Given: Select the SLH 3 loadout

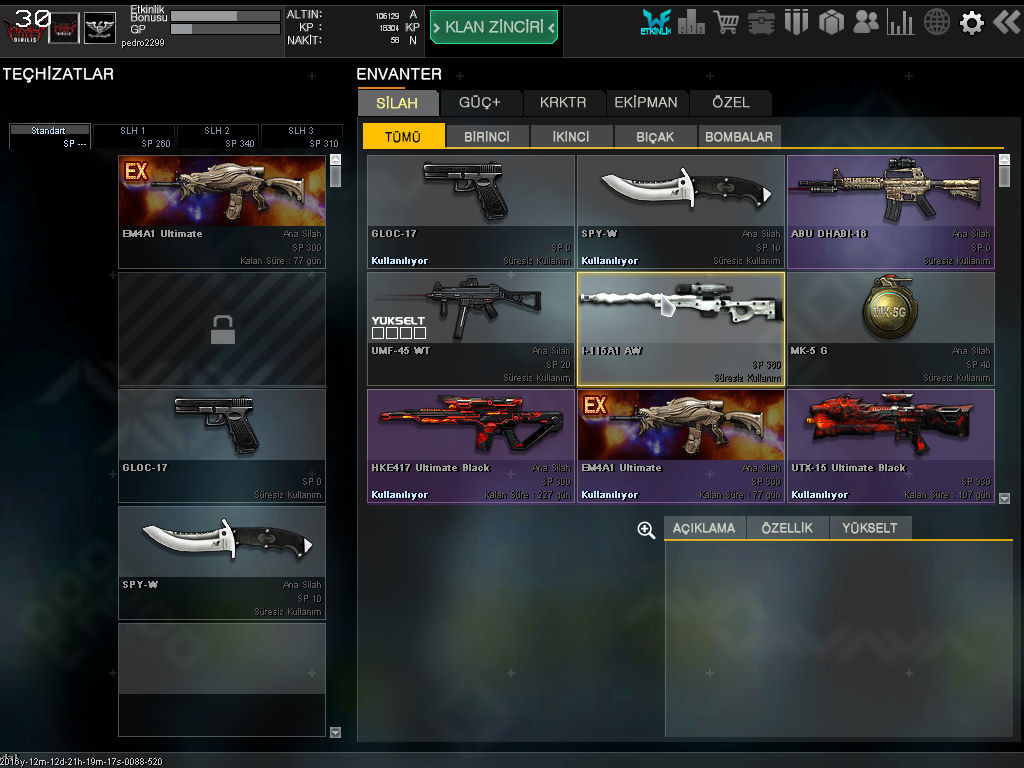Looking at the screenshot, I should tap(302, 136).
